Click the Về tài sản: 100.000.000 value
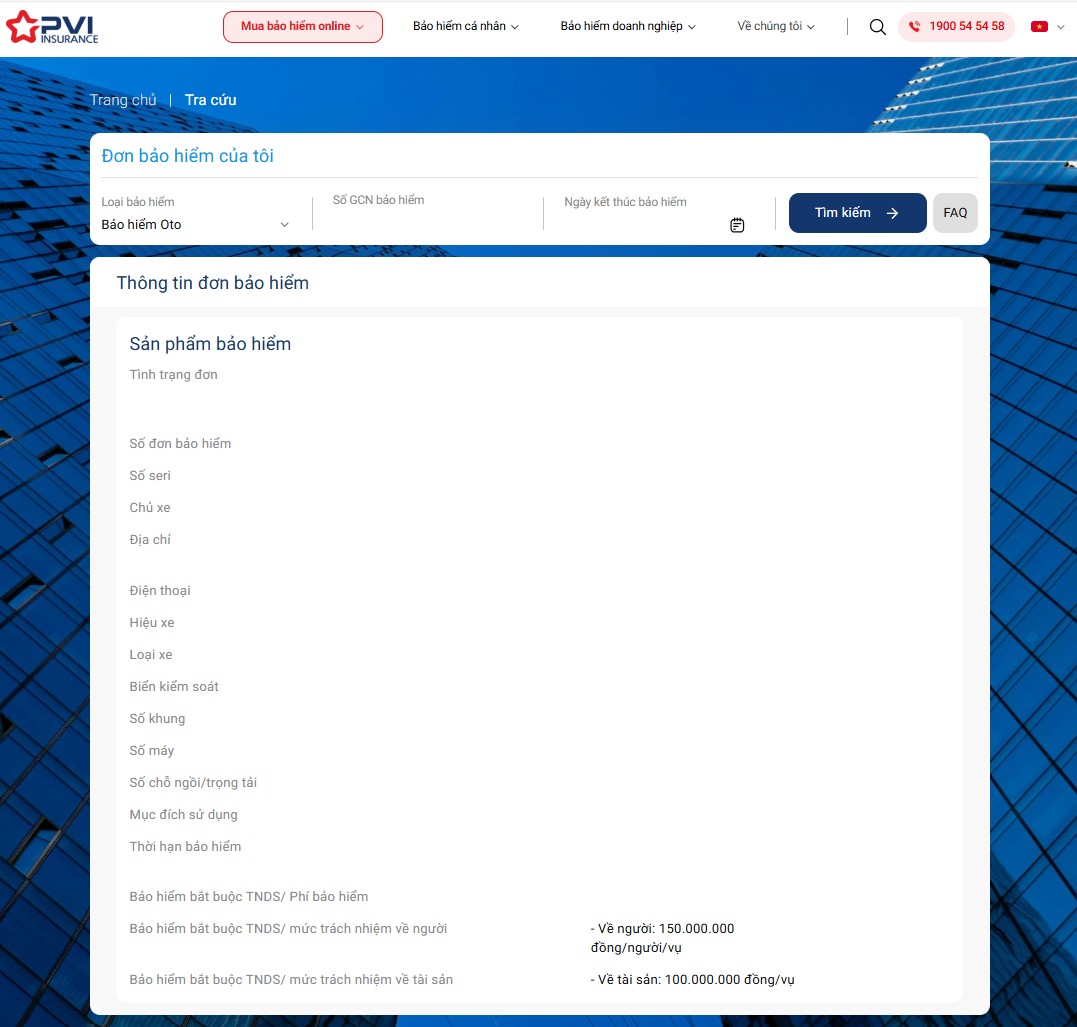The width and height of the screenshot is (1077, 1027). click(692, 980)
